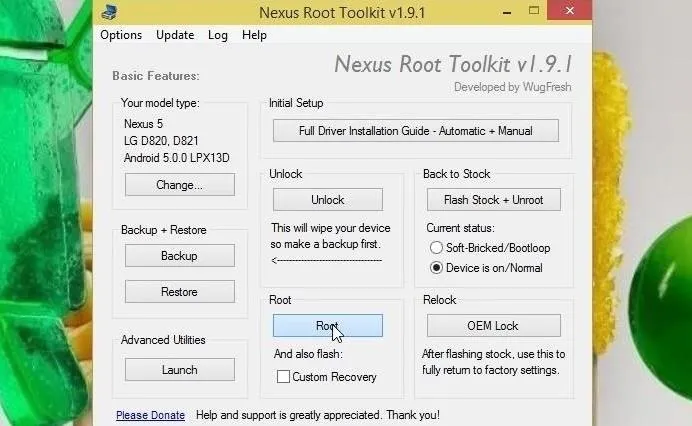Viewport: 692px width, 426px height.
Task: Click the Root button
Action: 327,325
